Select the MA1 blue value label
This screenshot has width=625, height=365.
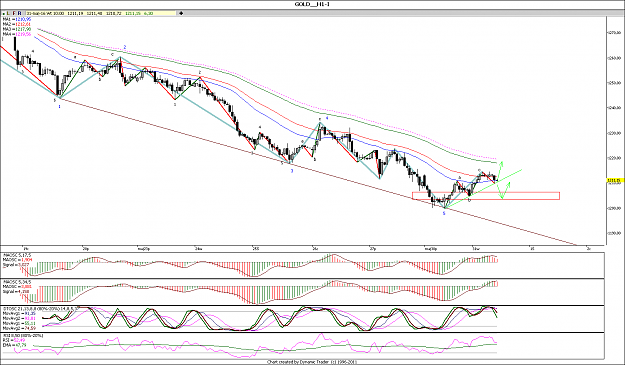(23, 19)
